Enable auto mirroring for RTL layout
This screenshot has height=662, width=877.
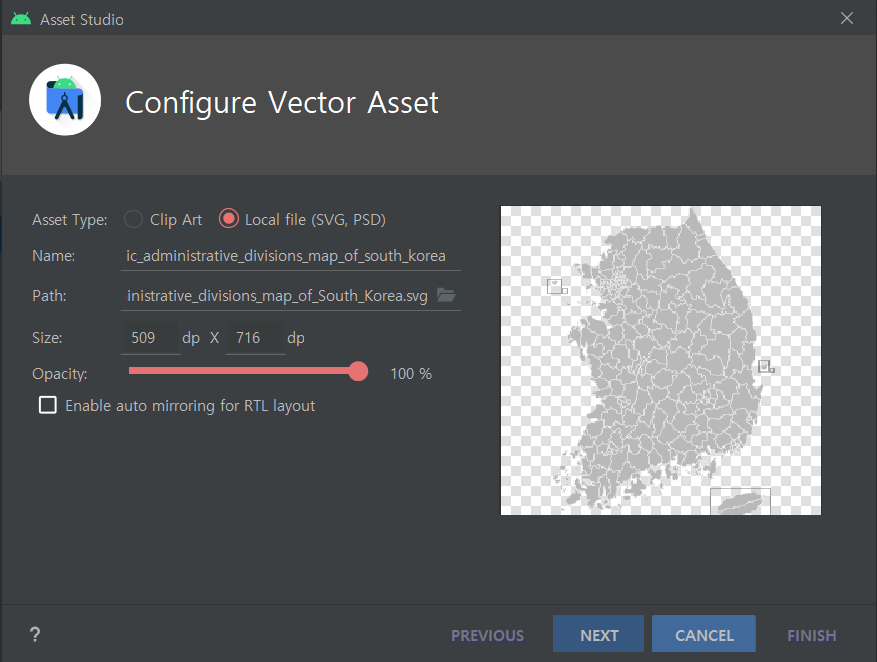pyautogui.click(x=47, y=405)
